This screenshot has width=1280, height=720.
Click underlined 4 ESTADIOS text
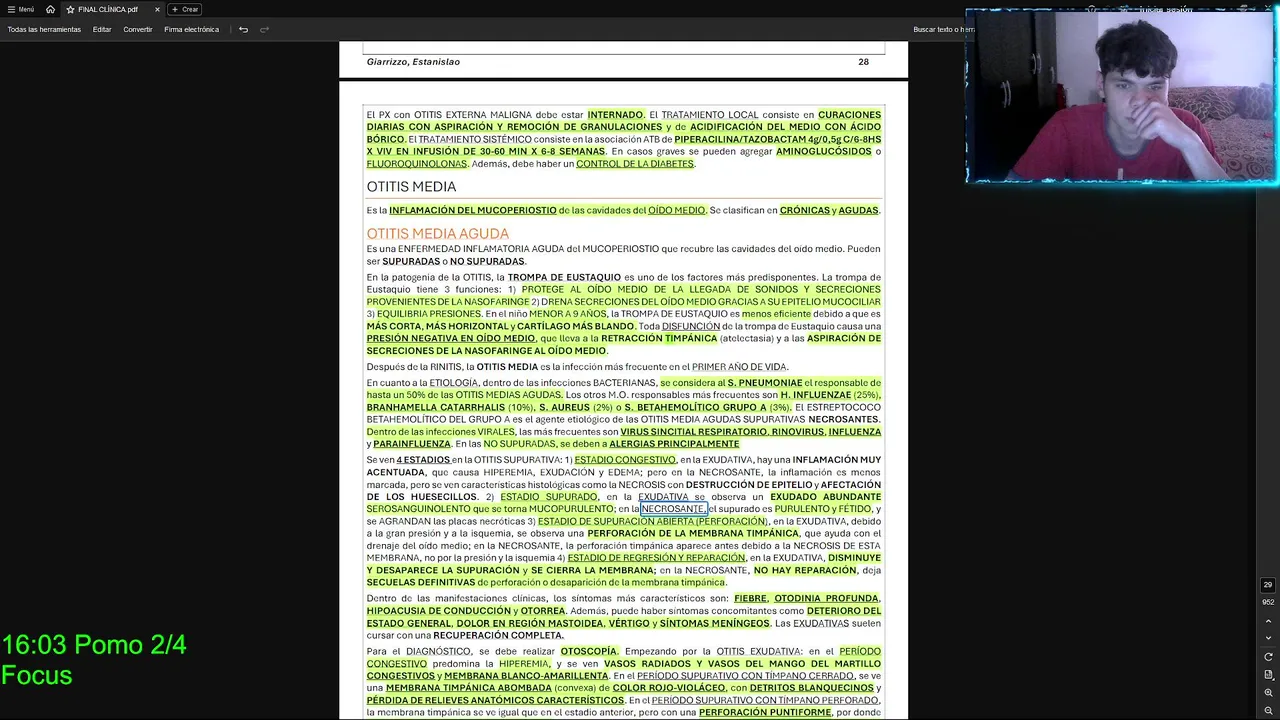tap(423, 460)
